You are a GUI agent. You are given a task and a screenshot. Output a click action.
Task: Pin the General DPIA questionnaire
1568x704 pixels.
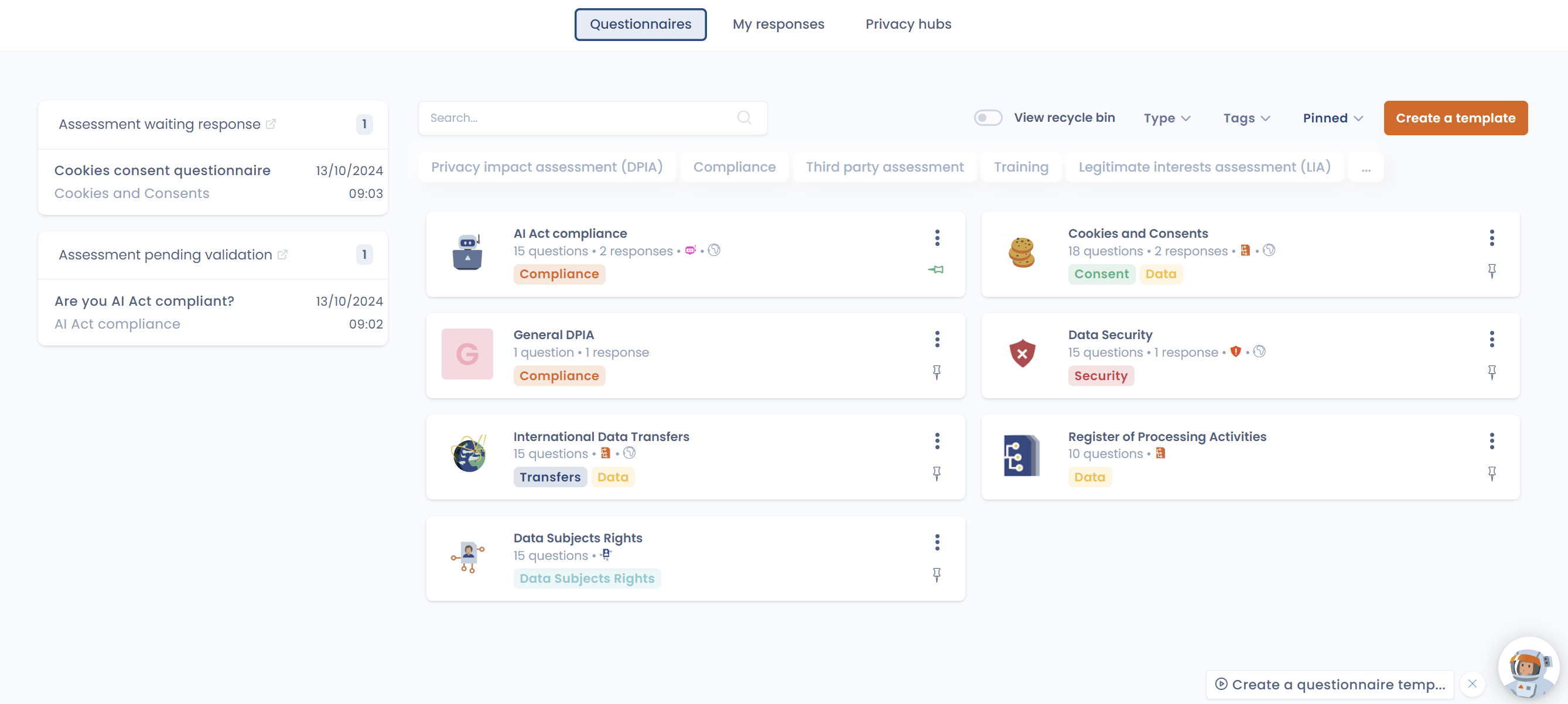[937, 372]
